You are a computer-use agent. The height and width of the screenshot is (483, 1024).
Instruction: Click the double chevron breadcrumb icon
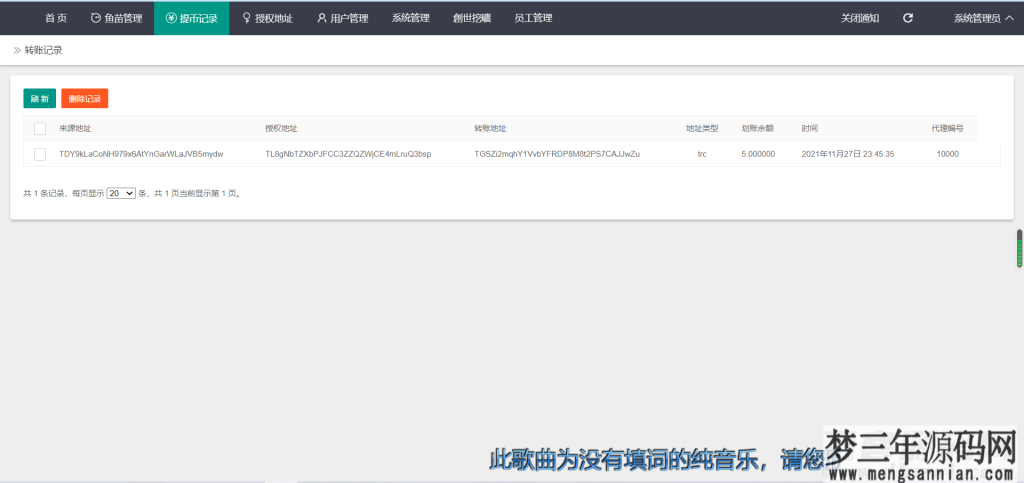17,50
